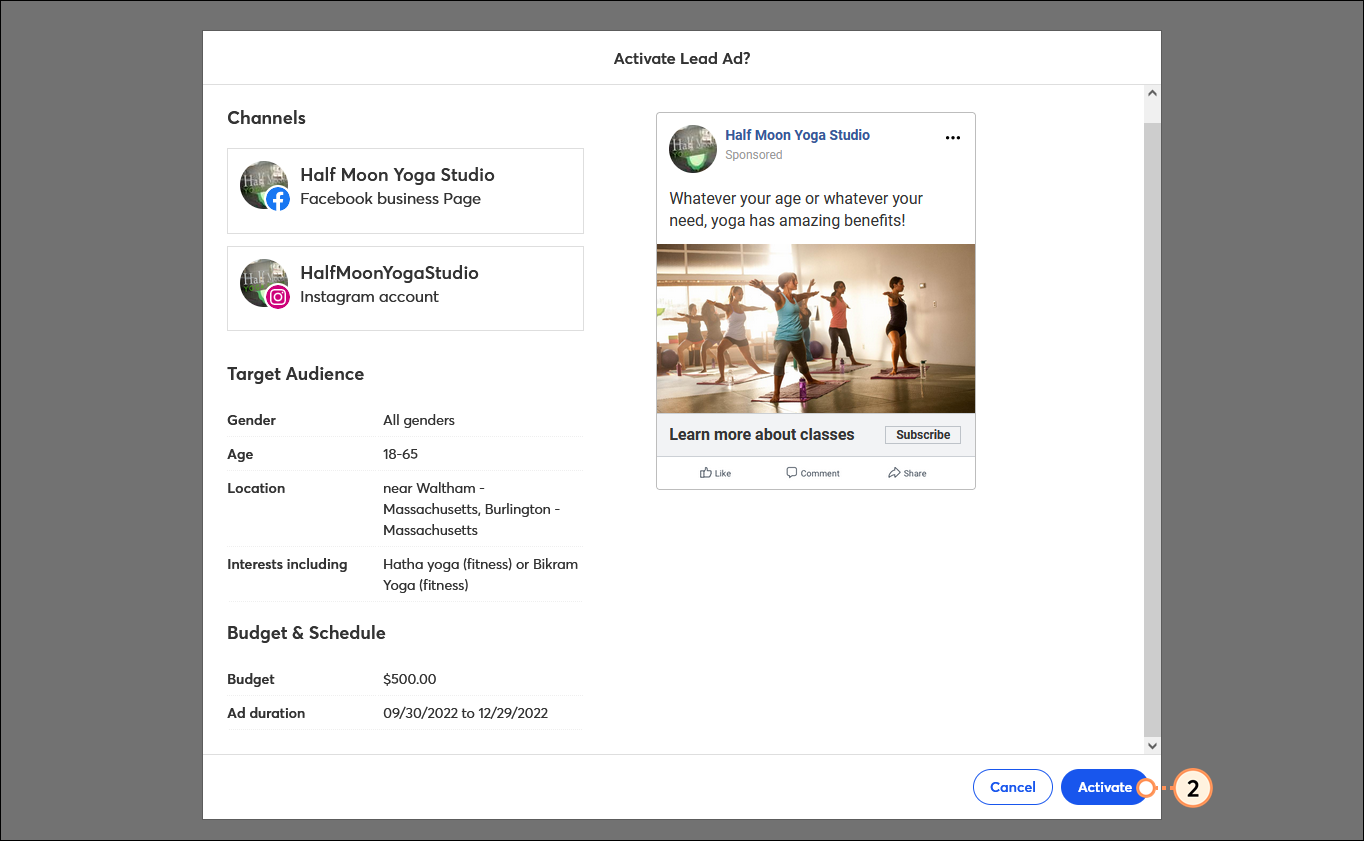Click the 'Ad duration' label
This screenshot has width=1364, height=841.
click(266, 713)
